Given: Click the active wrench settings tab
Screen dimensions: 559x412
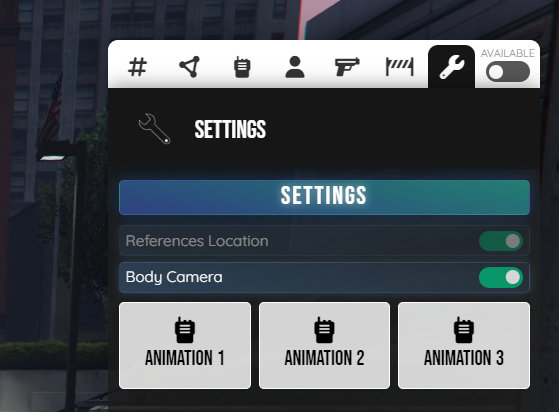Looking at the screenshot, I should [x=451, y=67].
